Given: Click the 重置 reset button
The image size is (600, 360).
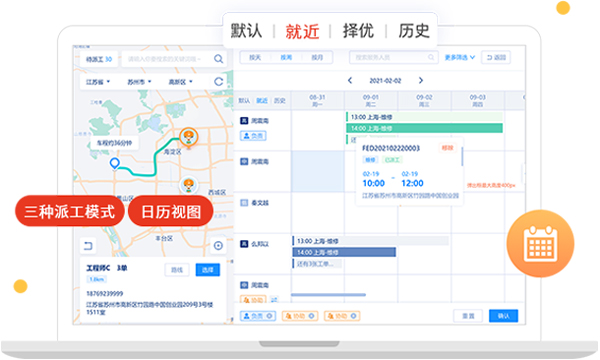Looking at the screenshot, I should [468, 316].
